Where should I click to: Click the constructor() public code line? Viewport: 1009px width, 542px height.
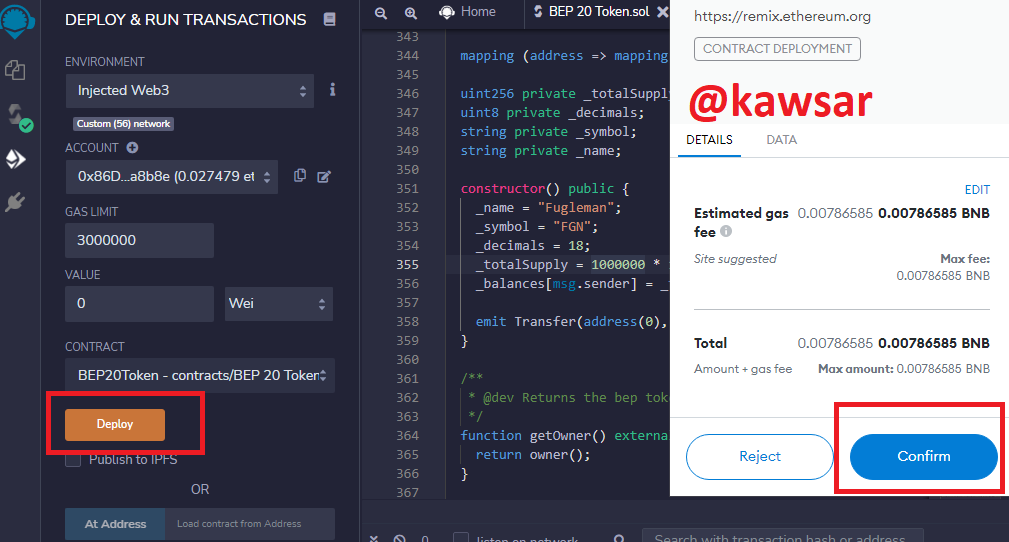click(545, 189)
